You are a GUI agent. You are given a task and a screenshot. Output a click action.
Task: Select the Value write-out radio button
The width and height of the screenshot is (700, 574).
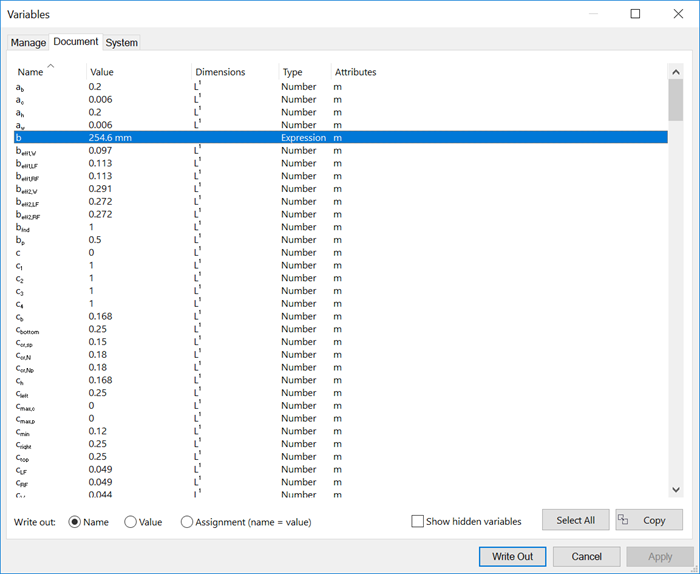click(x=130, y=522)
